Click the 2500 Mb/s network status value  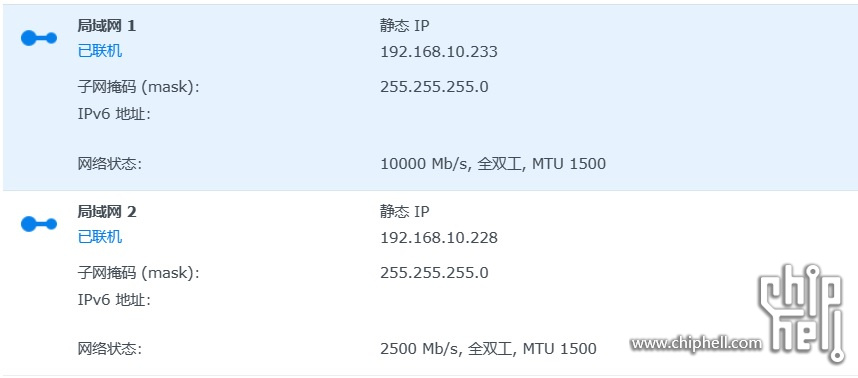click(x=488, y=348)
